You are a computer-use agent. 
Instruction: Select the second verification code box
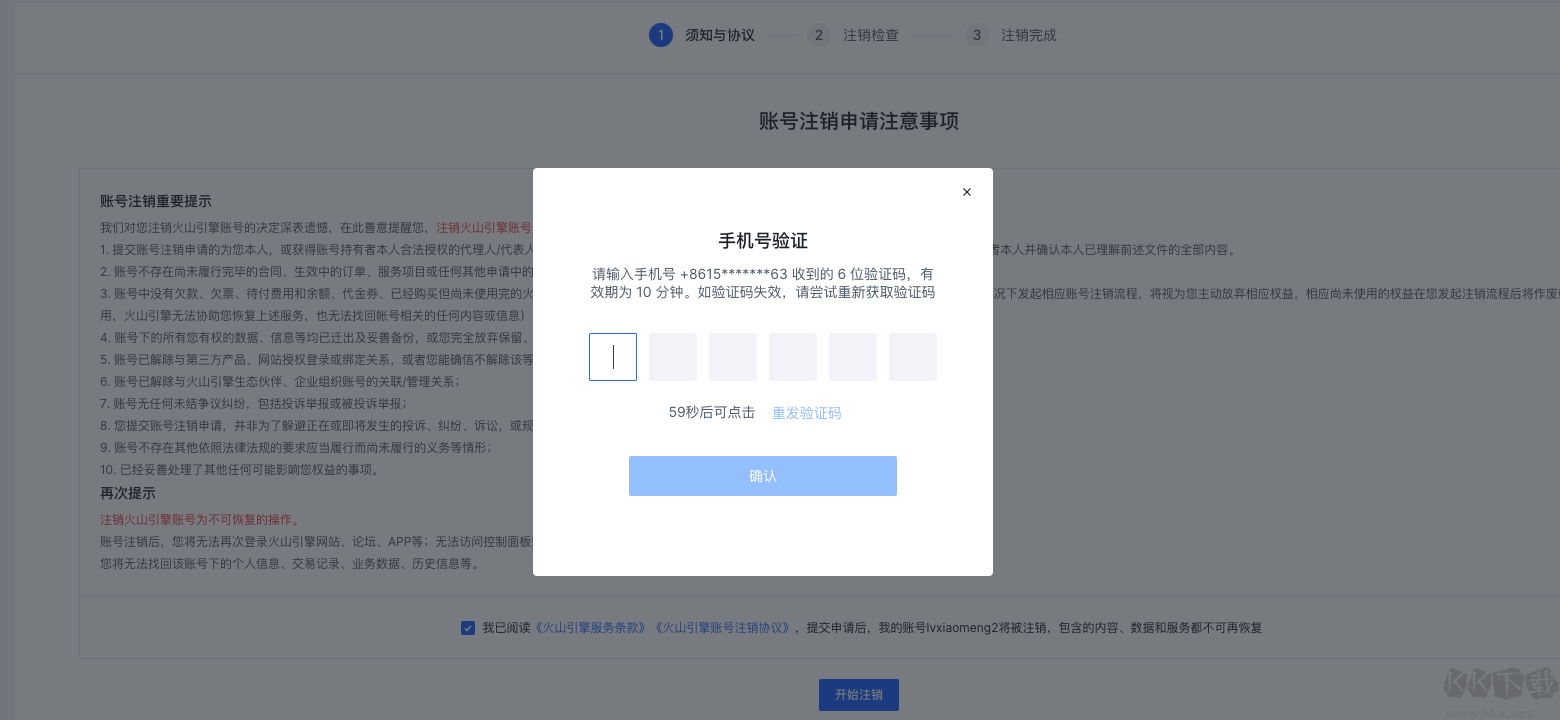(x=672, y=356)
